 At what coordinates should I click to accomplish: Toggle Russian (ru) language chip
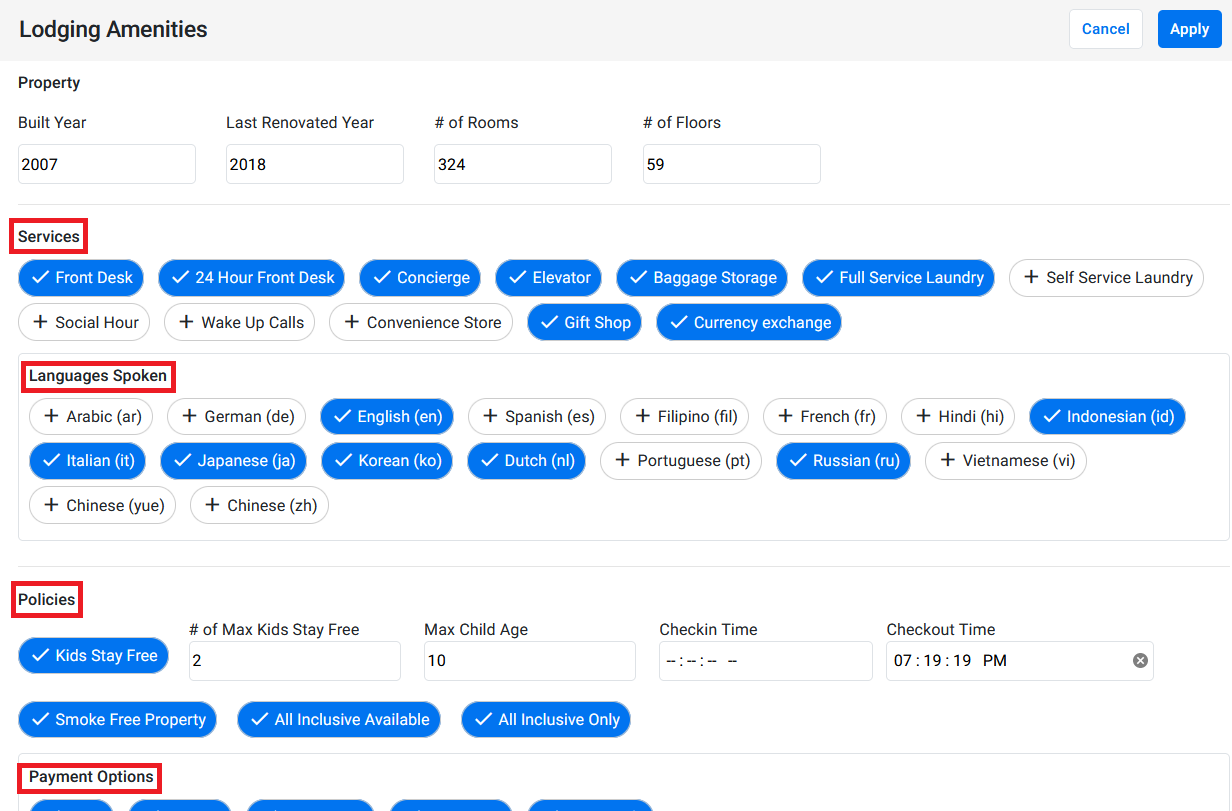tap(843, 461)
